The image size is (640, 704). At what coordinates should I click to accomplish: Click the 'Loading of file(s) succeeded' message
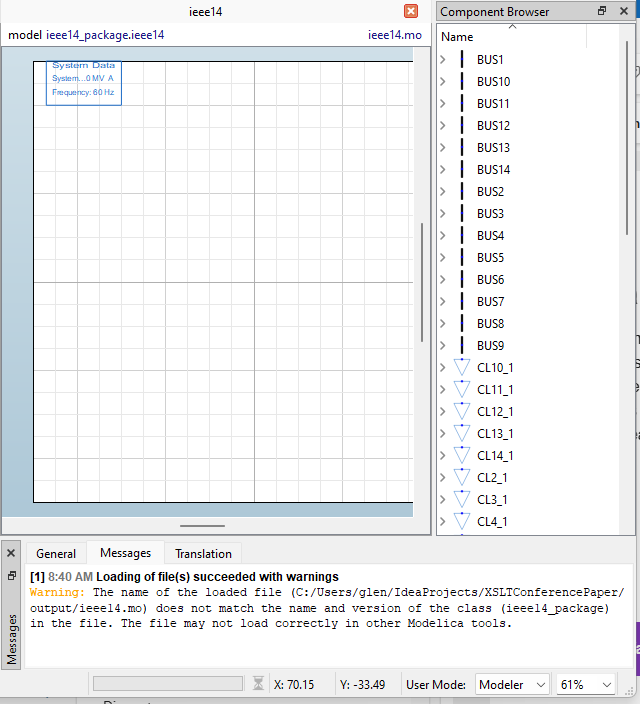[x=217, y=576]
